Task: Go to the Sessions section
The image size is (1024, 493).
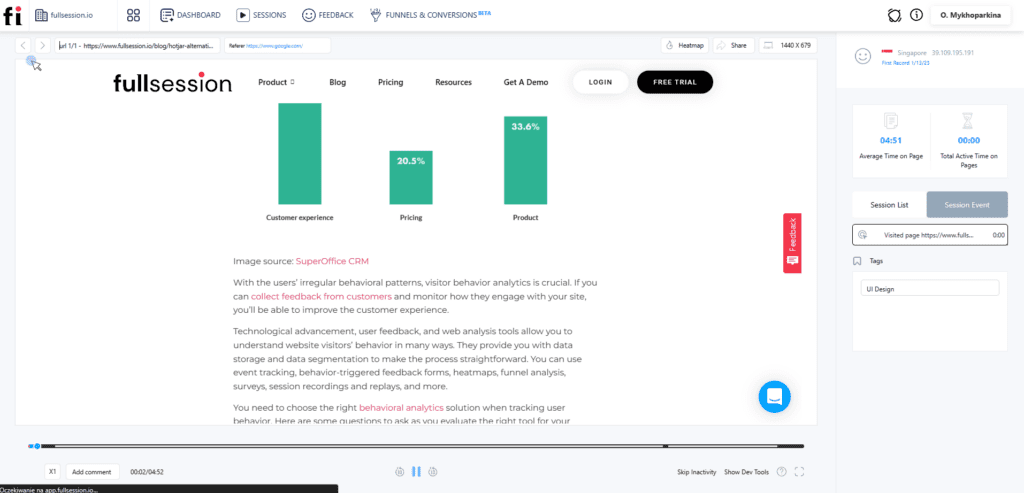Action: click(x=261, y=15)
